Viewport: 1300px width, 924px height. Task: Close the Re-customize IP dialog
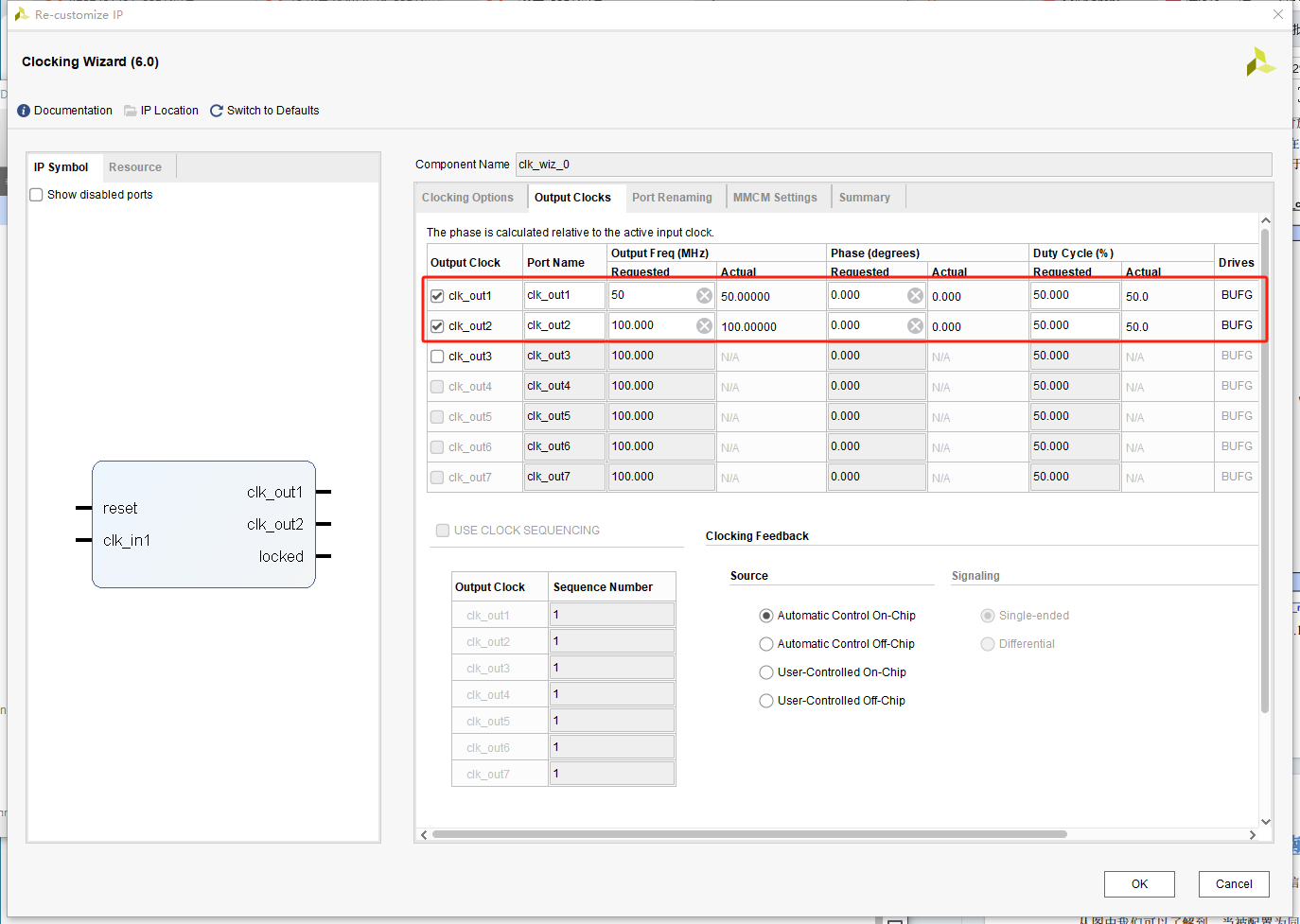(1278, 14)
